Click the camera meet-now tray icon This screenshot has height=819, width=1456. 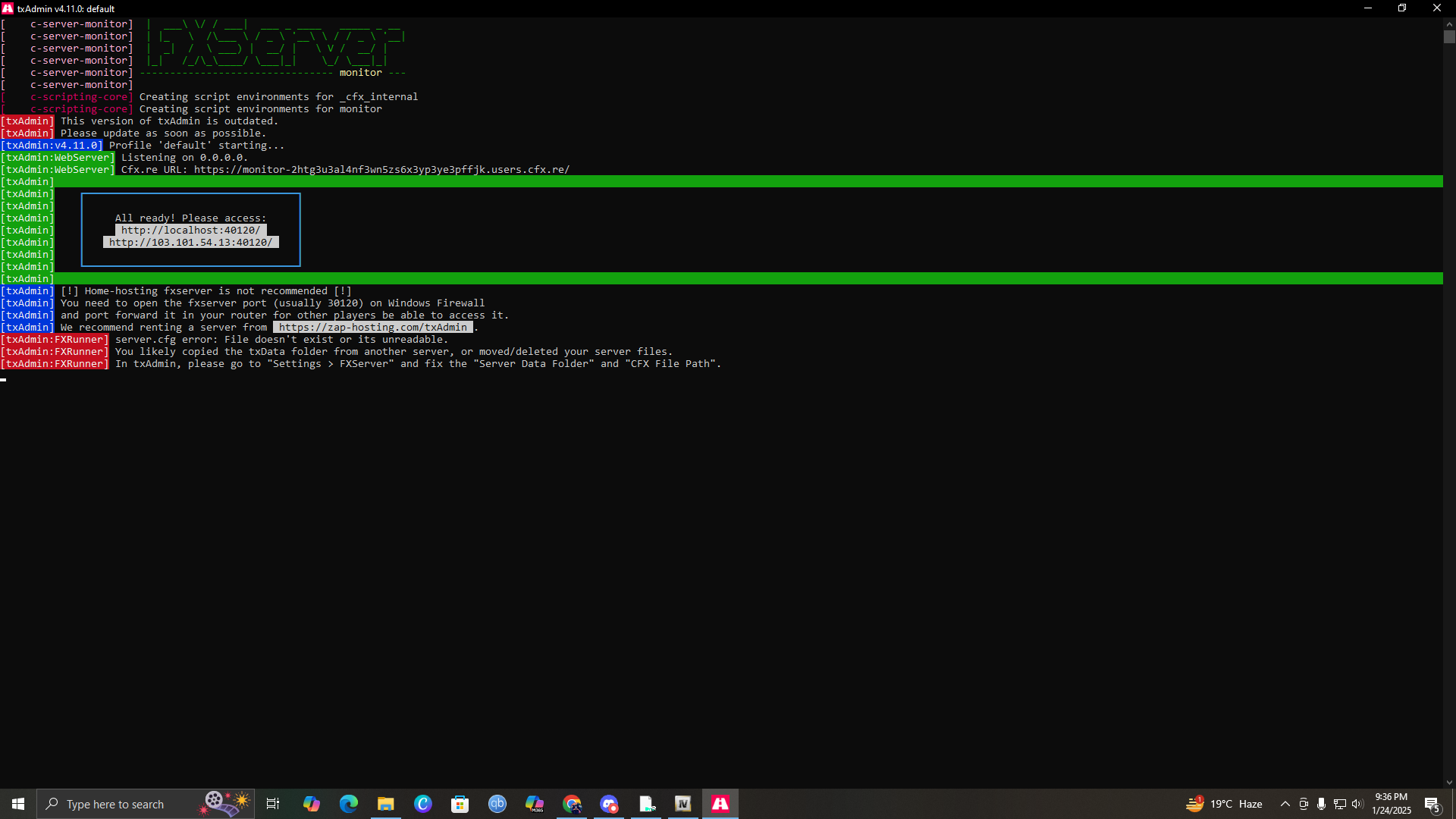tap(1304, 804)
